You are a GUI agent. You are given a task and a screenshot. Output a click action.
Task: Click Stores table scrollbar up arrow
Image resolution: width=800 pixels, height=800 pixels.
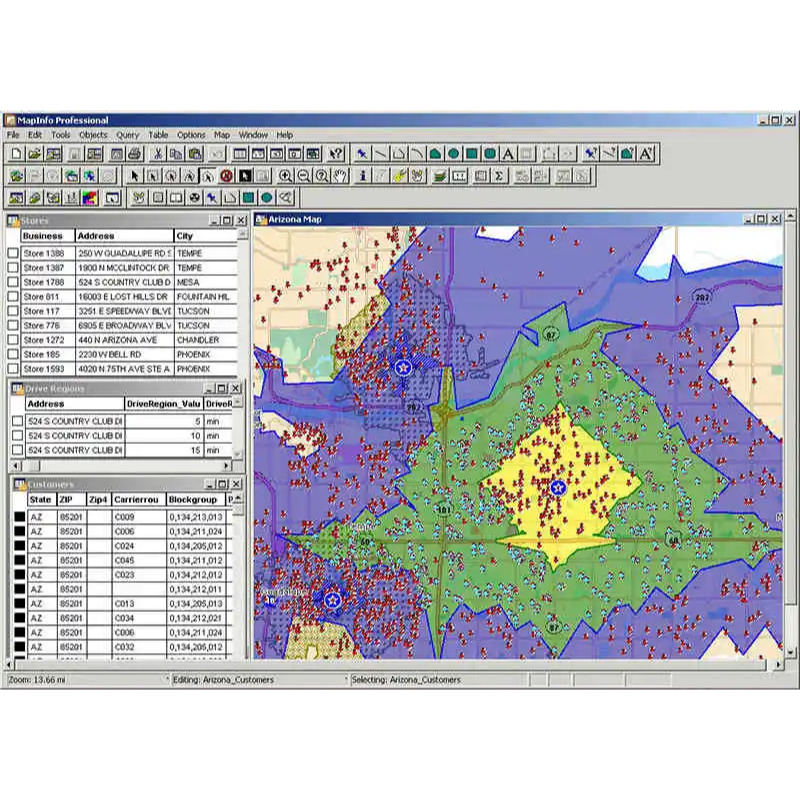click(242, 234)
